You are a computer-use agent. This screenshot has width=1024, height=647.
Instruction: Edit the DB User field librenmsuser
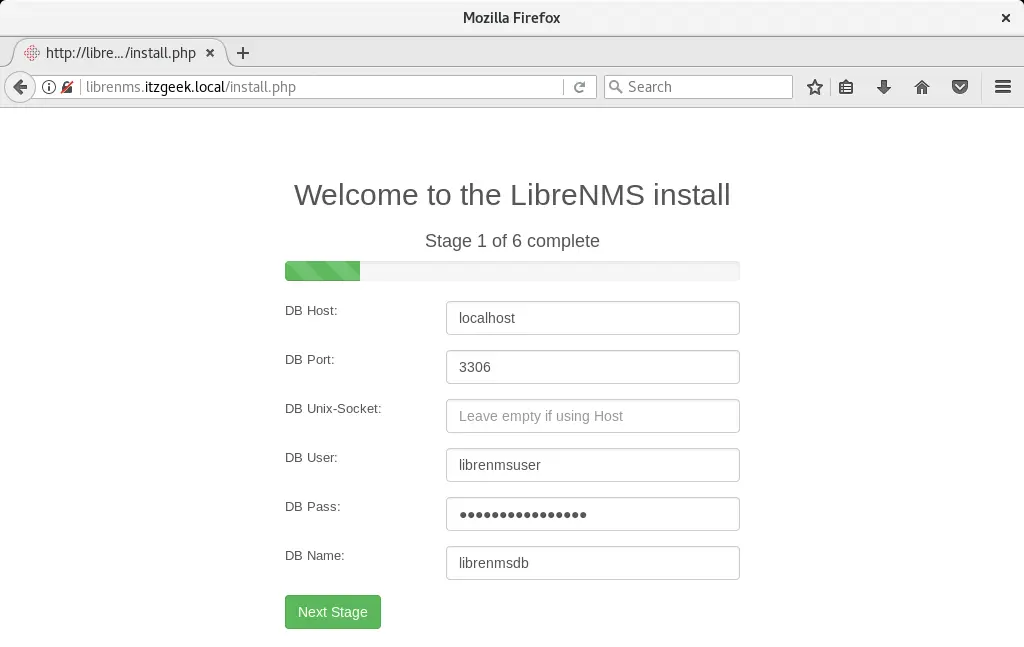592,465
